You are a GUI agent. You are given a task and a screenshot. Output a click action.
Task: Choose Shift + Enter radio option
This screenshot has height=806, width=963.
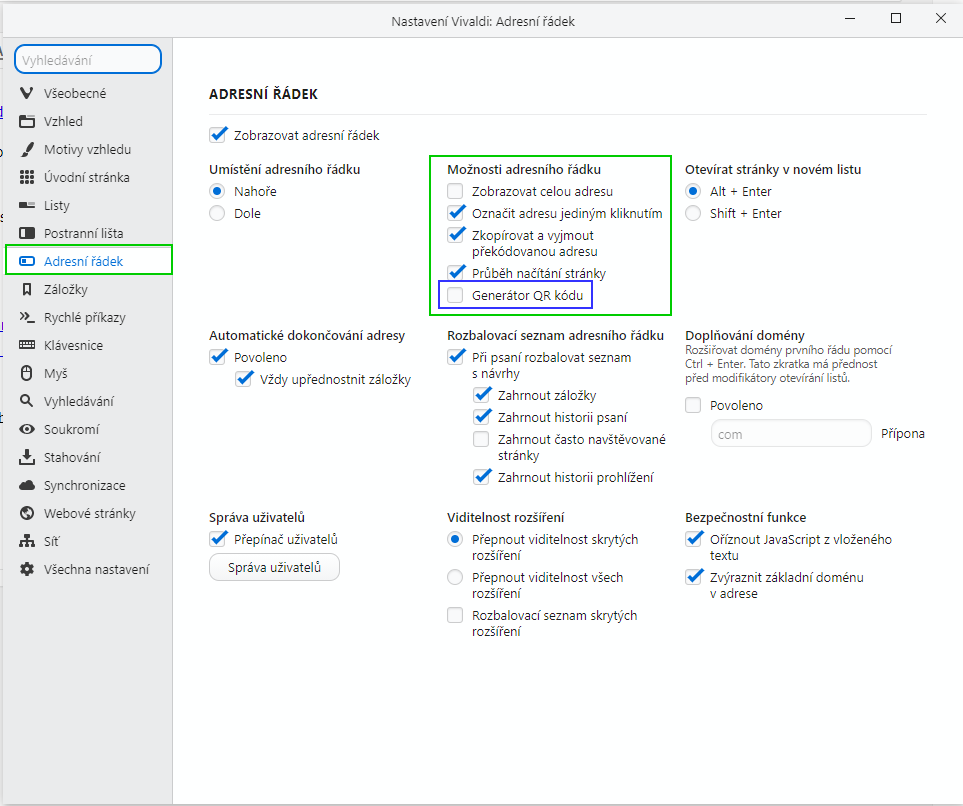point(693,213)
